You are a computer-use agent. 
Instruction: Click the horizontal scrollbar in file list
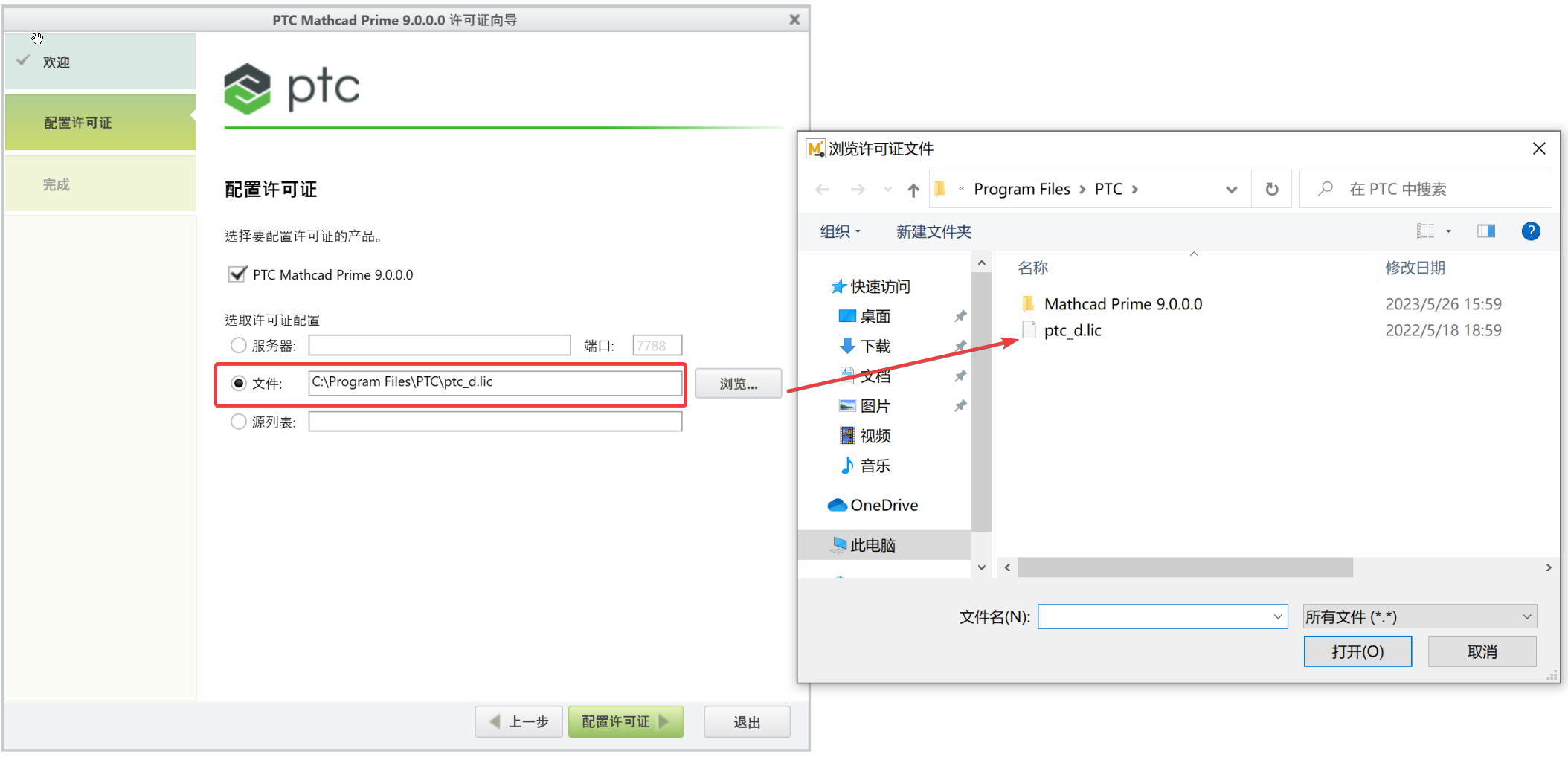coord(1185,567)
